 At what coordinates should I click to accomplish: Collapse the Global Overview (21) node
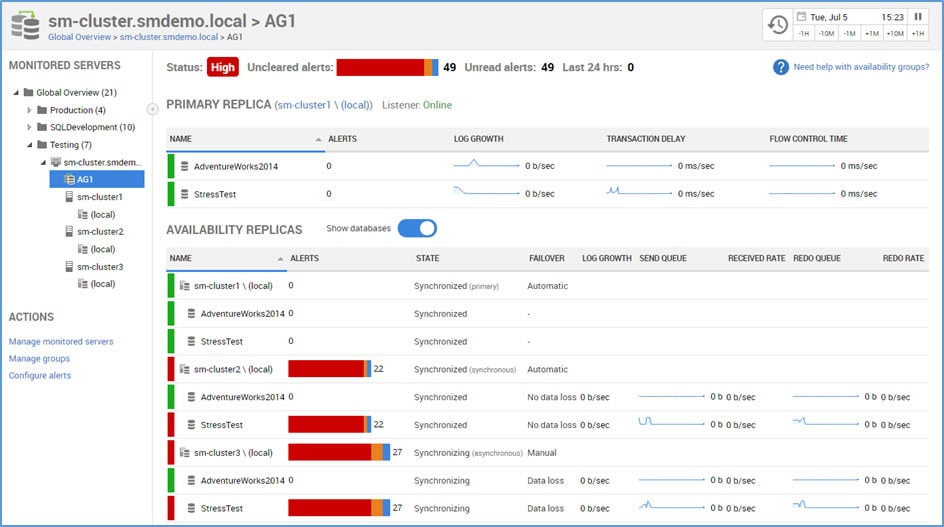16,93
